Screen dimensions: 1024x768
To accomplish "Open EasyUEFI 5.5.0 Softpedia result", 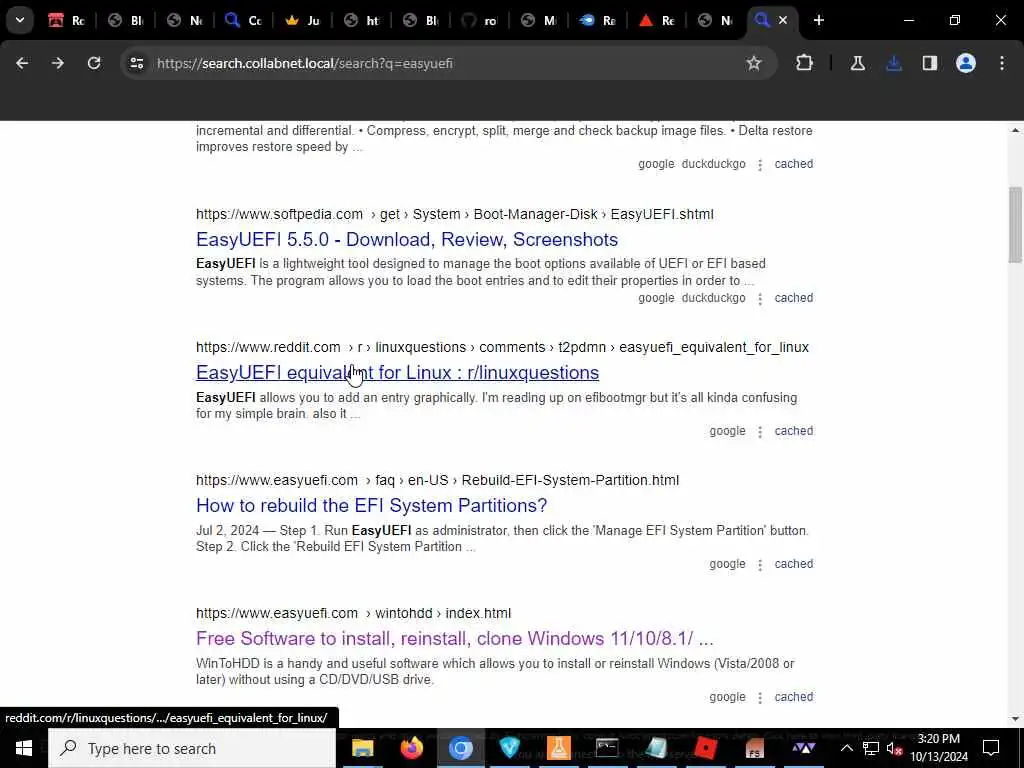I will [x=407, y=240].
